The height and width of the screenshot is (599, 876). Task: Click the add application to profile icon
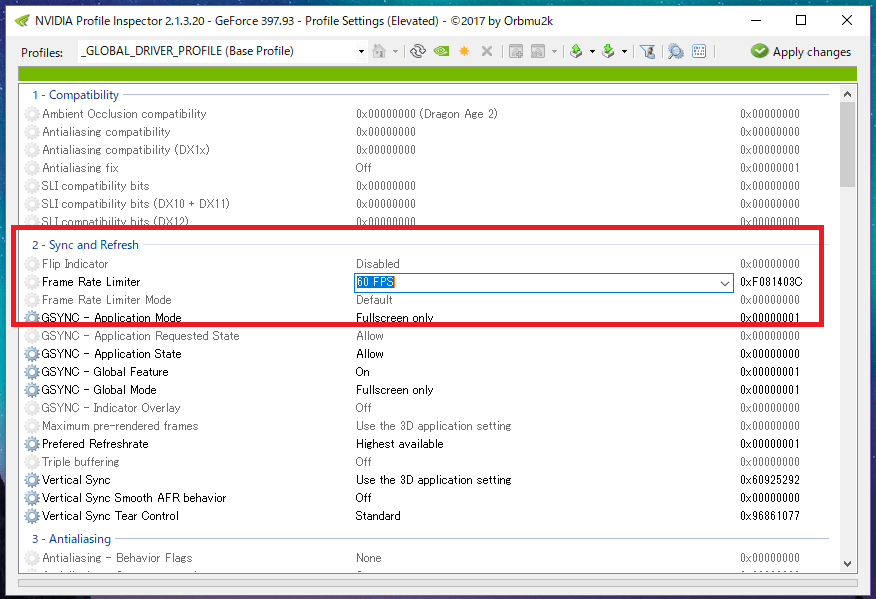(x=516, y=51)
